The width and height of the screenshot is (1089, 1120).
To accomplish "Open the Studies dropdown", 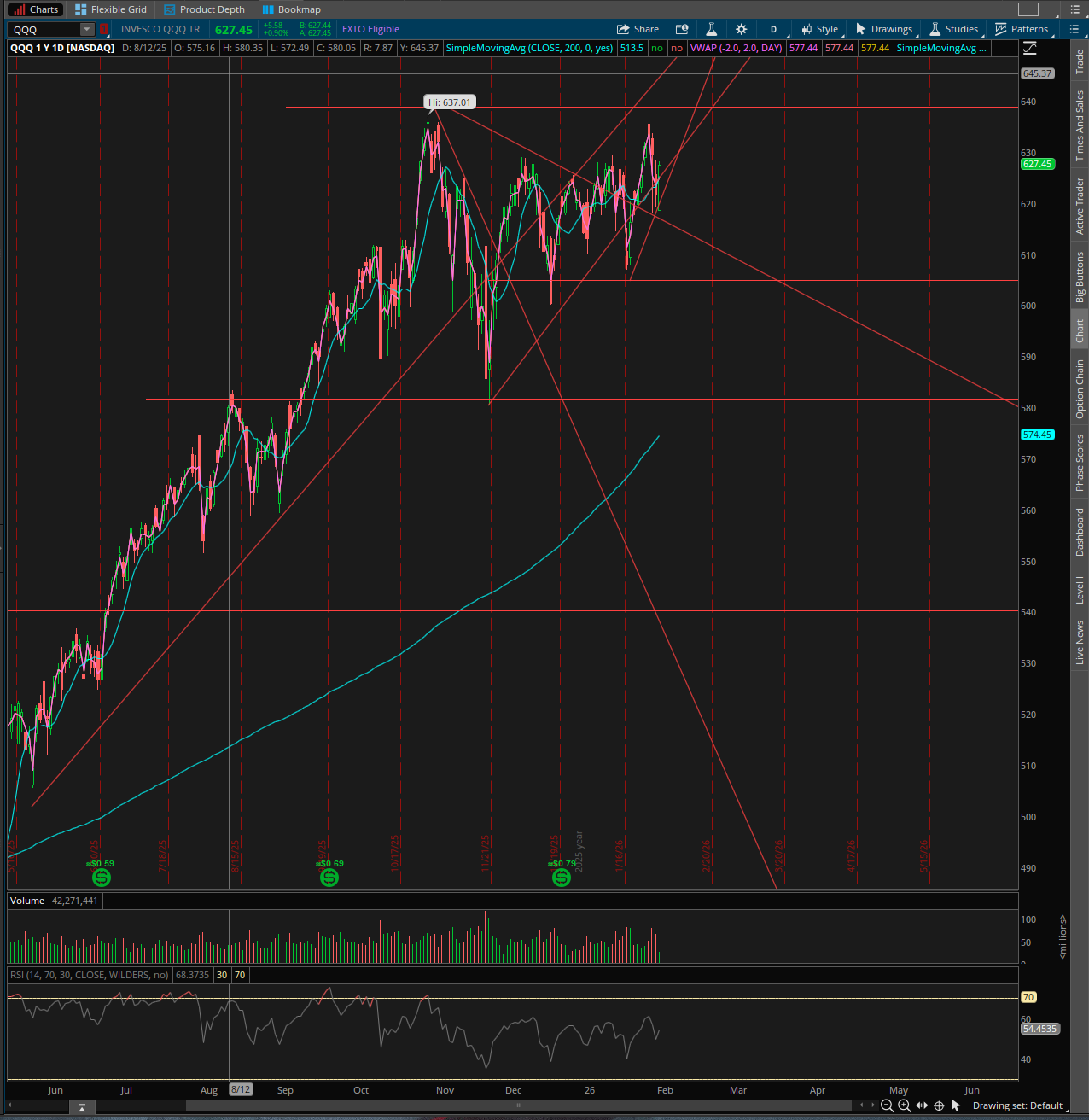I will 954,29.
